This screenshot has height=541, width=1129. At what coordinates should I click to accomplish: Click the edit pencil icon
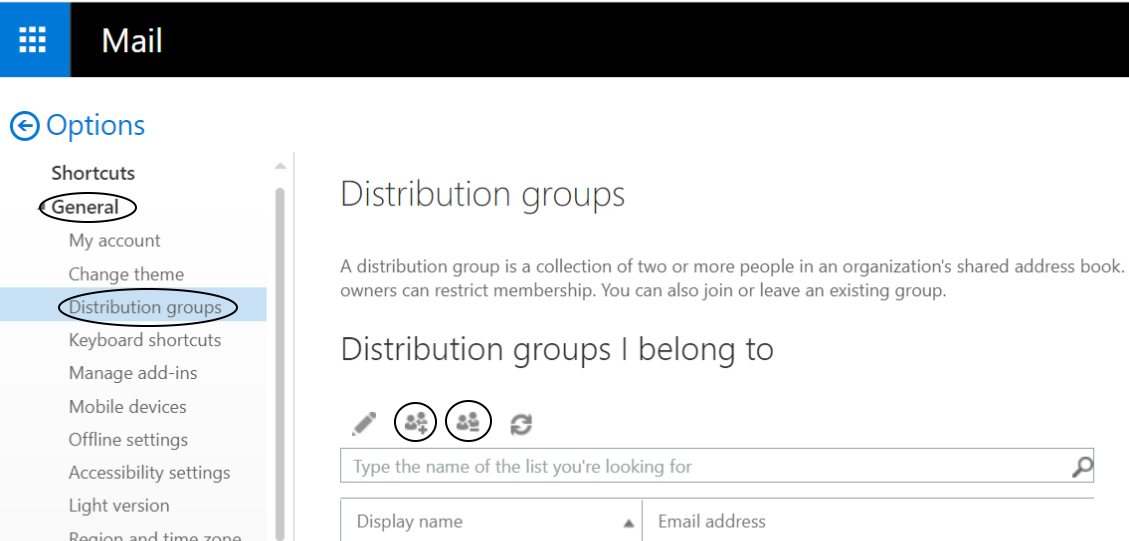pyautogui.click(x=364, y=423)
